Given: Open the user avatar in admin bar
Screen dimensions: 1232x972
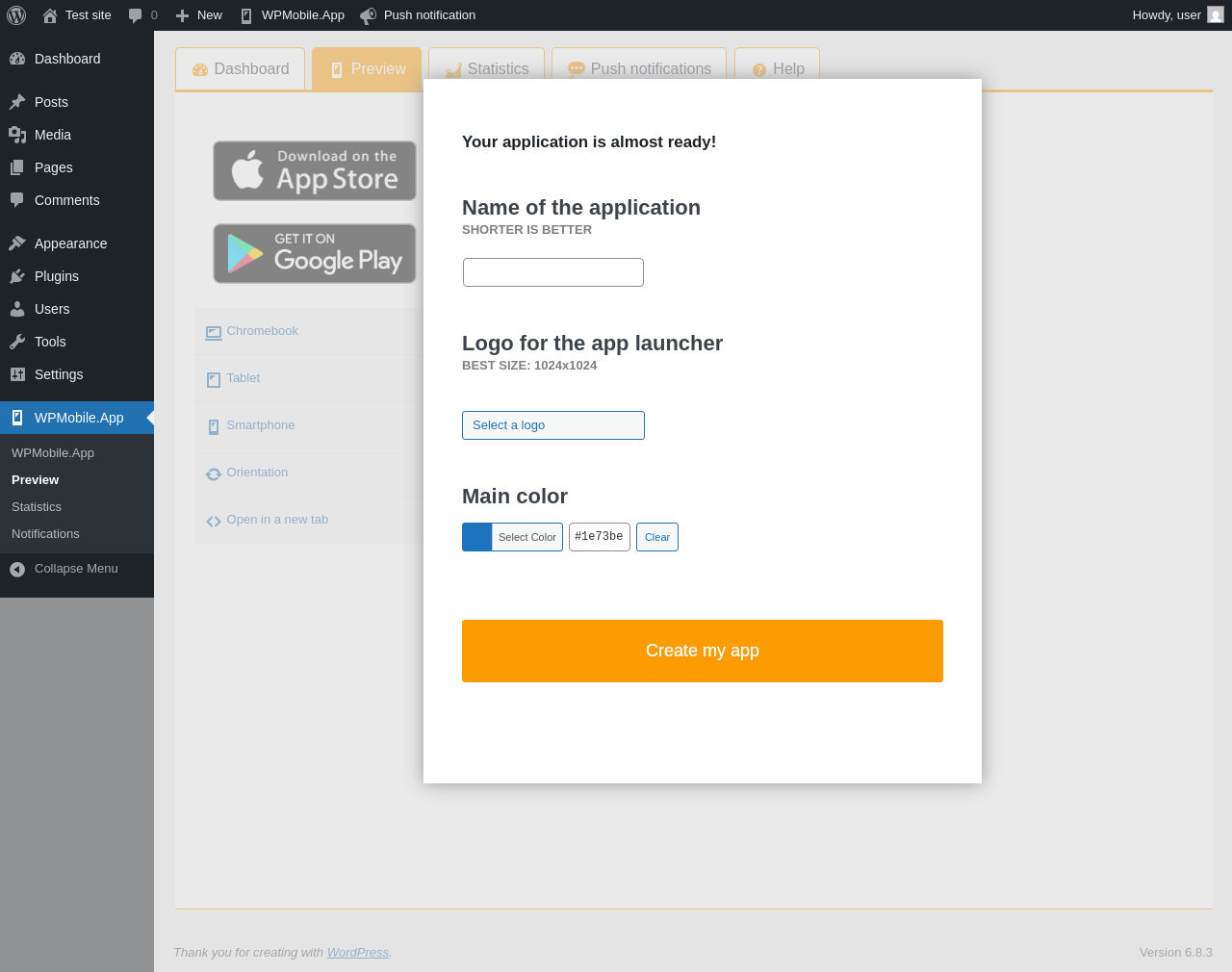Looking at the screenshot, I should 1216,14.
